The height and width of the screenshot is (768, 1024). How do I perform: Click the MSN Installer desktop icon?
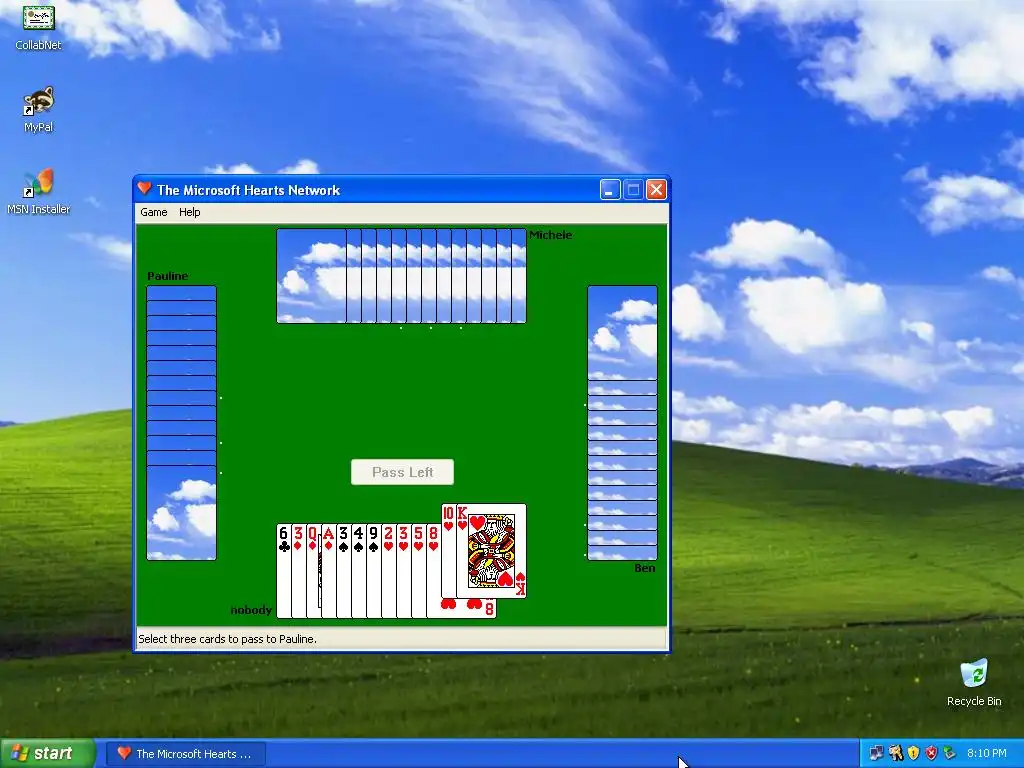tap(39, 192)
